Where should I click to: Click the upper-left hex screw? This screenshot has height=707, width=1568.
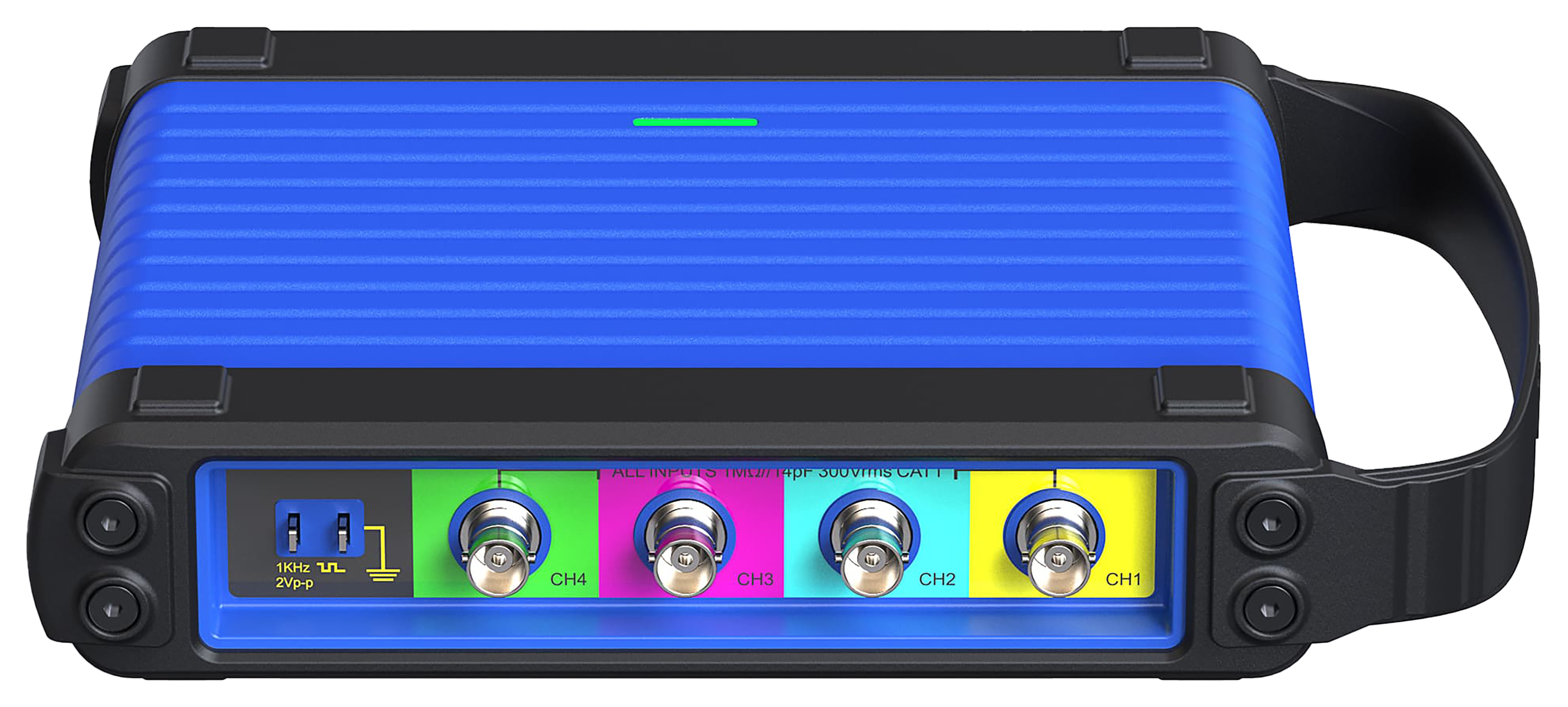click(x=110, y=524)
